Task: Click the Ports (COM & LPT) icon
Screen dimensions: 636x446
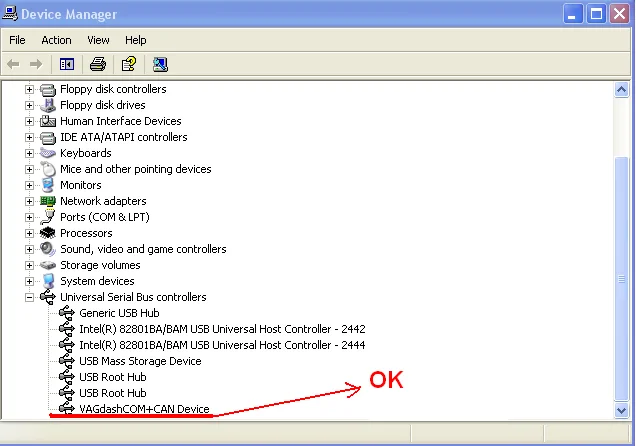Action: point(48,217)
